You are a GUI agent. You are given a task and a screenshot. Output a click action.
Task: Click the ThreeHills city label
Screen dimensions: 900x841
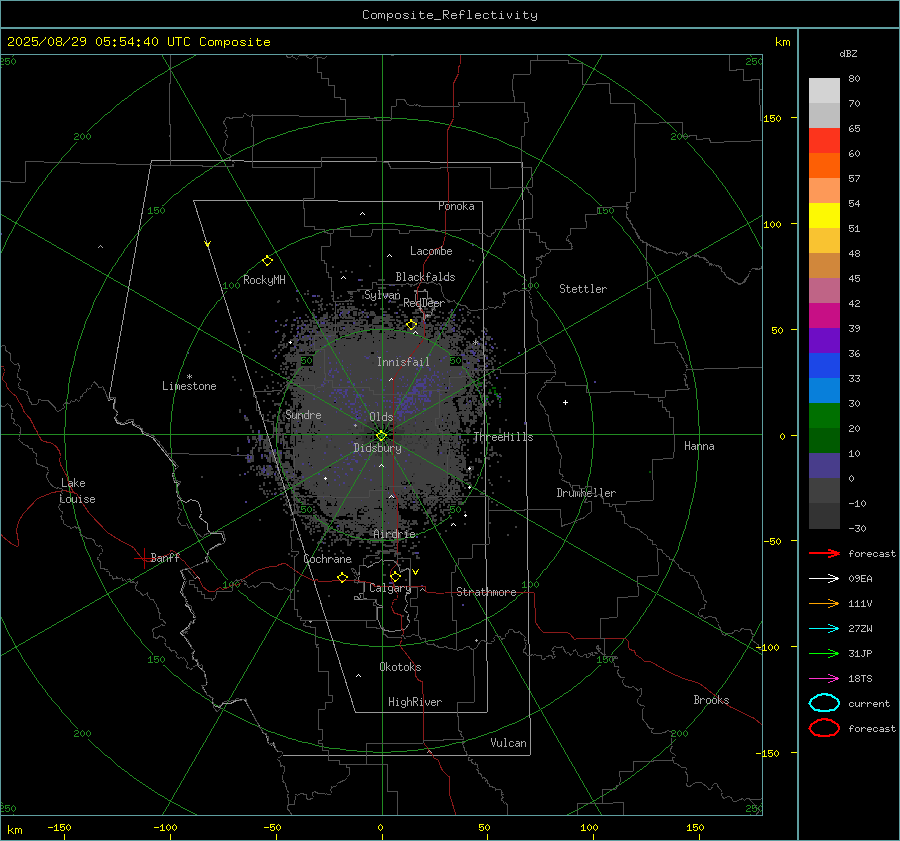[503, 437]
